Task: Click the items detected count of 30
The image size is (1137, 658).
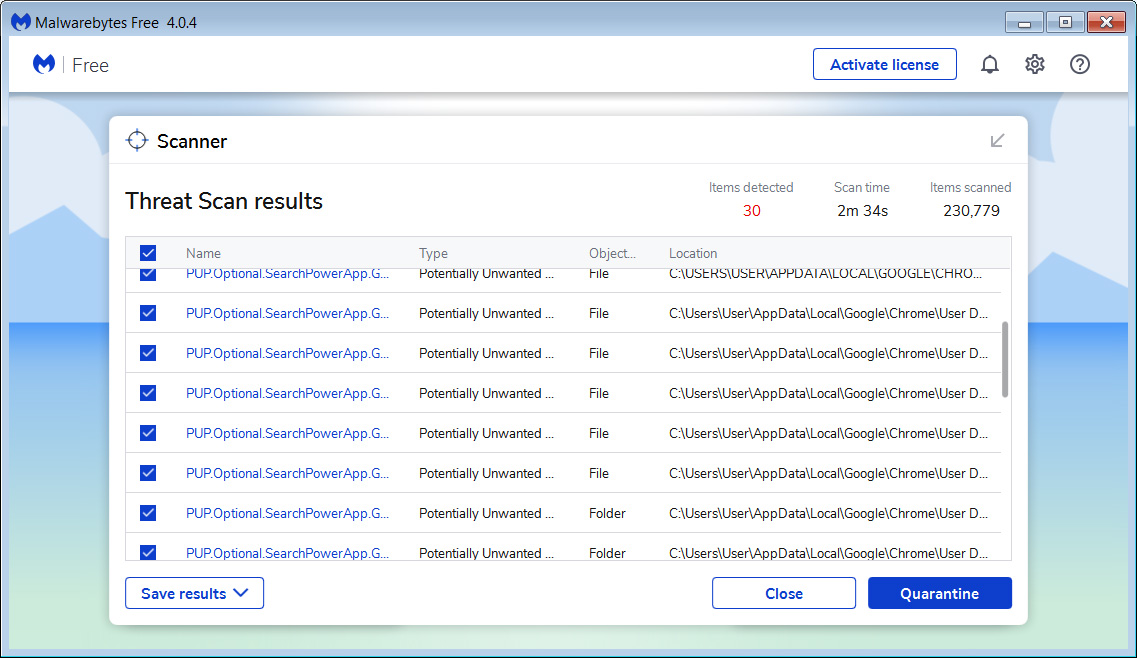Action: 751,211
